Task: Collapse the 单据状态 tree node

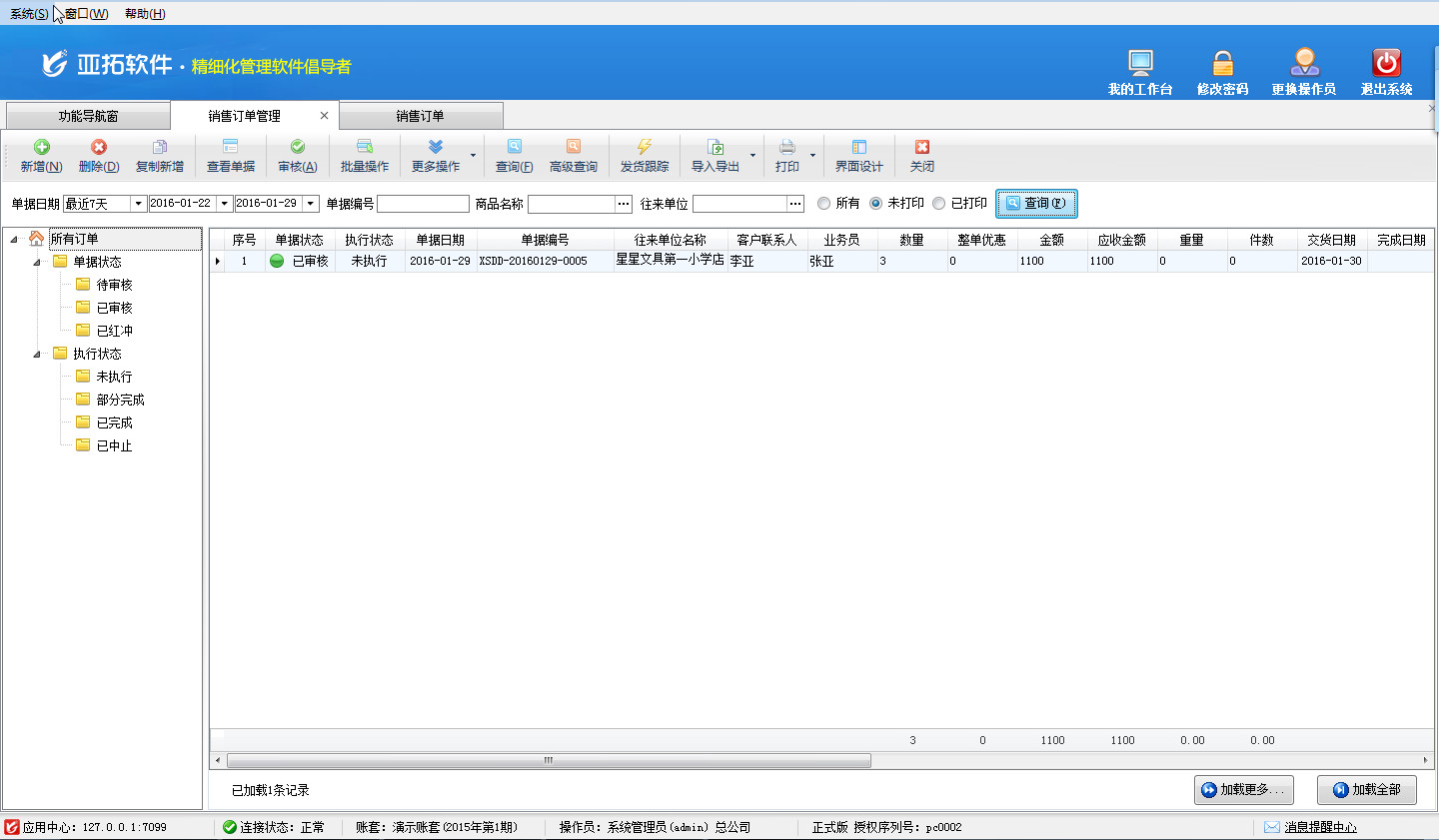Action: [x=37, y=263]
